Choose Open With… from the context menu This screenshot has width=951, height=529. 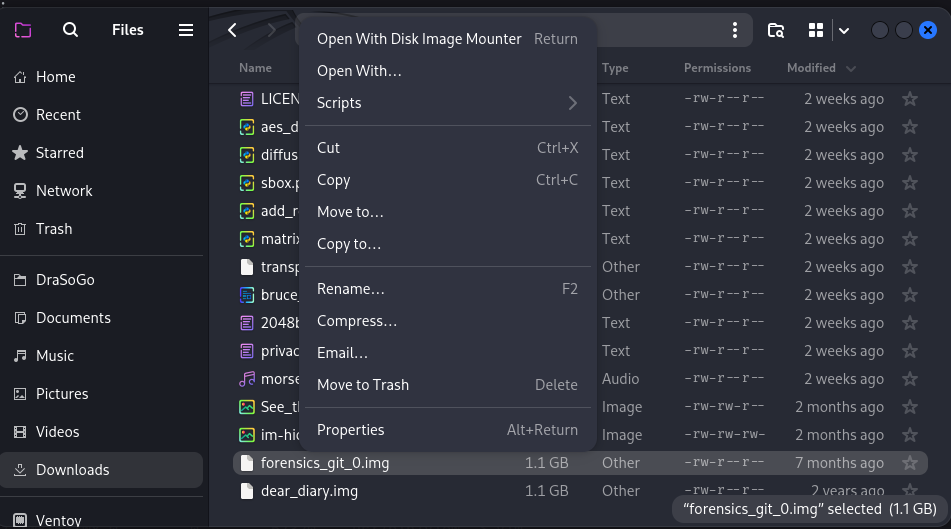coord(448,71)
